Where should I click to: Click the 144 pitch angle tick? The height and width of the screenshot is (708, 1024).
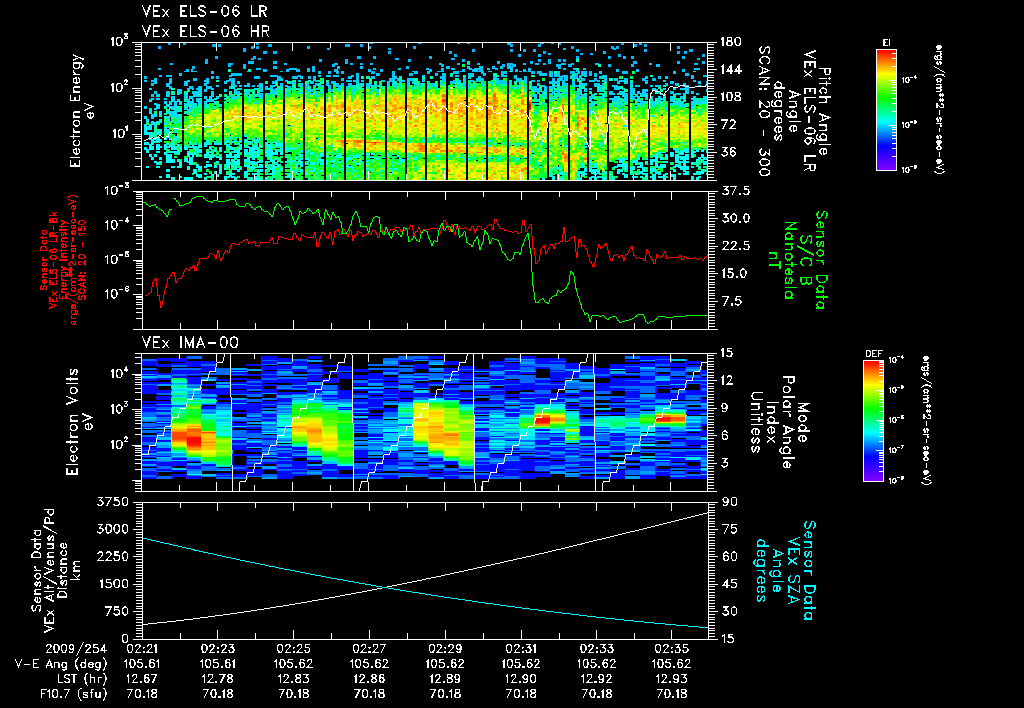pos(730,69)
